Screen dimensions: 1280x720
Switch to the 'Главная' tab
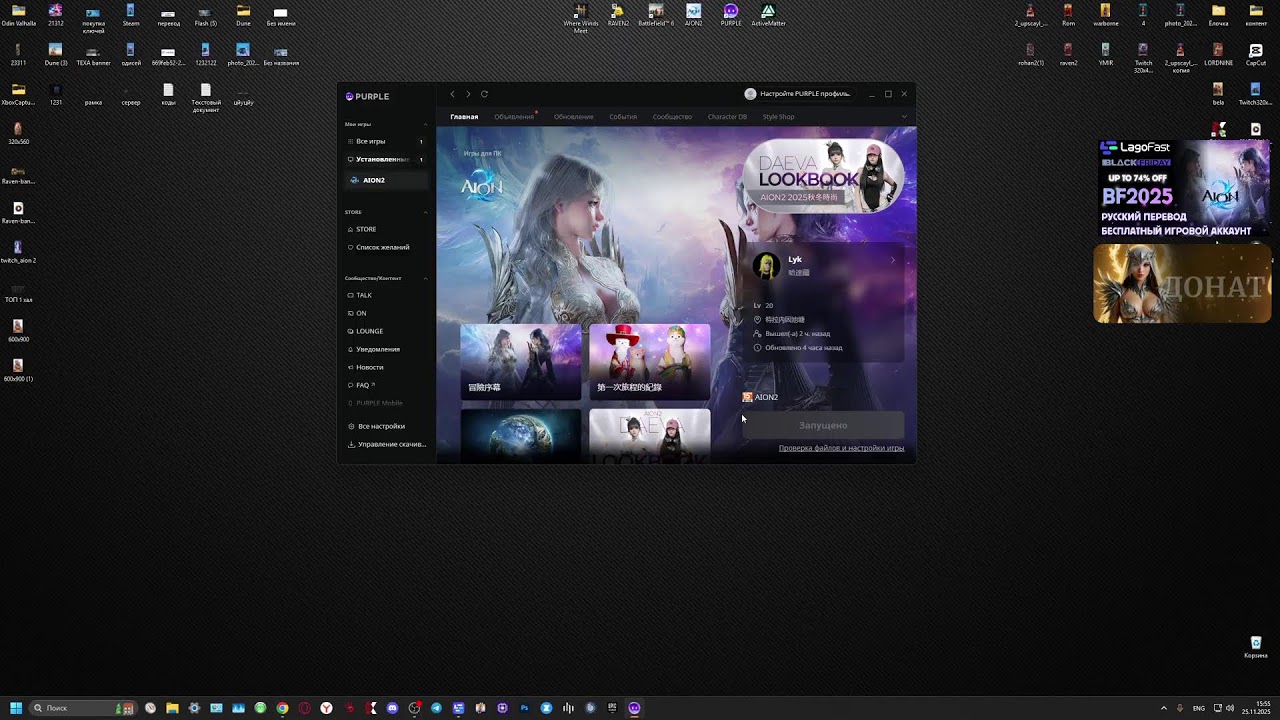(464, 117)
